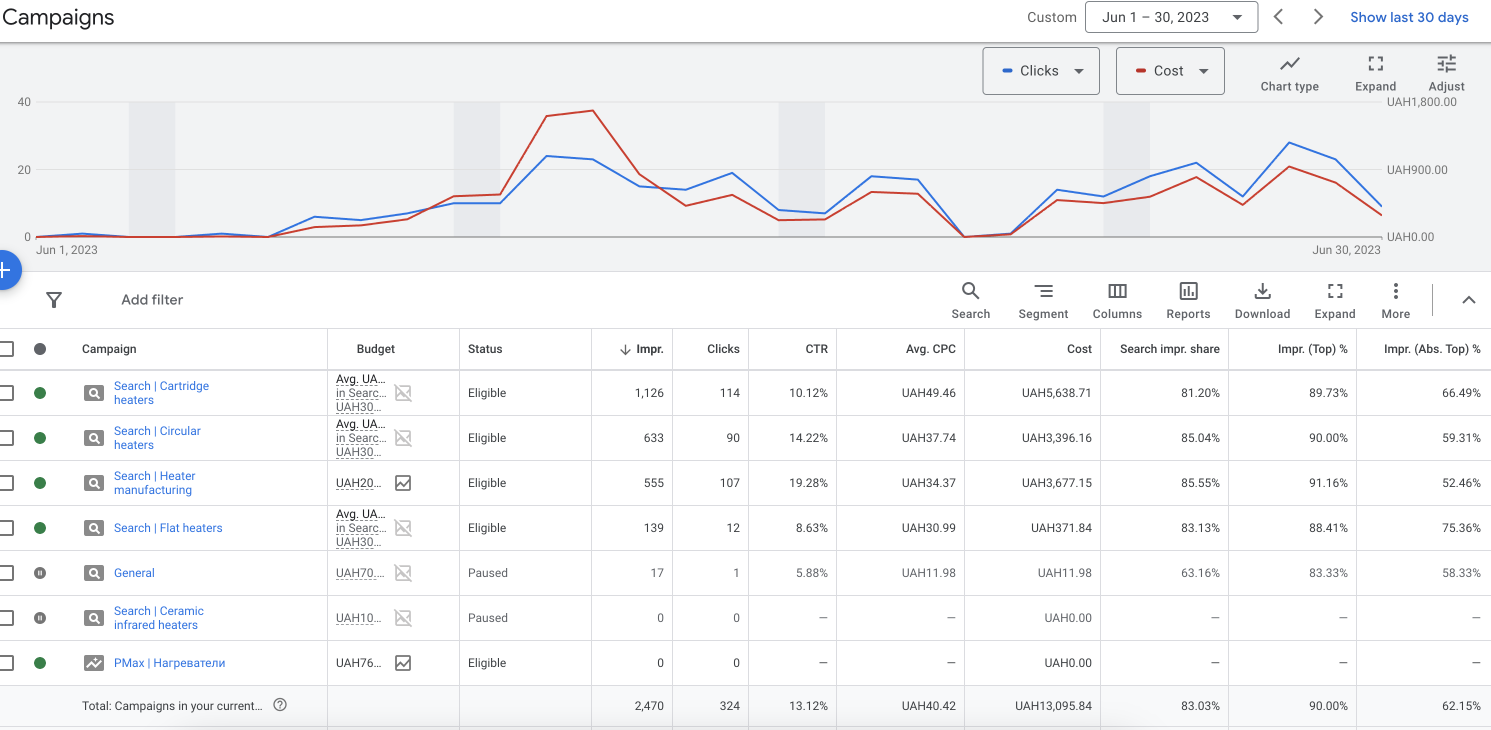
Task: Click Show last 30 days link
Action: coord(1408,17)
